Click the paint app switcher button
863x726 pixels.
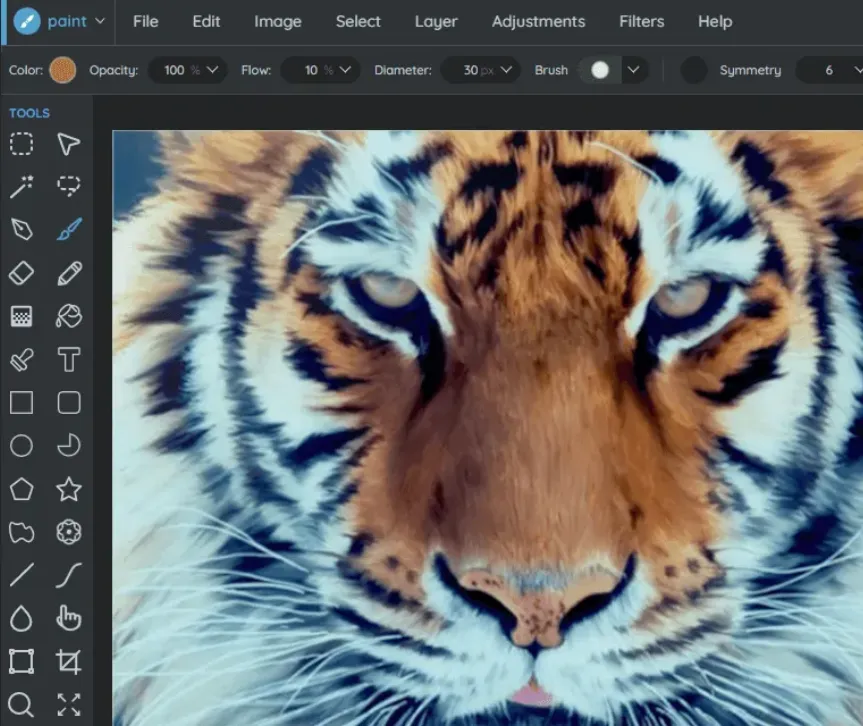[x=60, y=21]
